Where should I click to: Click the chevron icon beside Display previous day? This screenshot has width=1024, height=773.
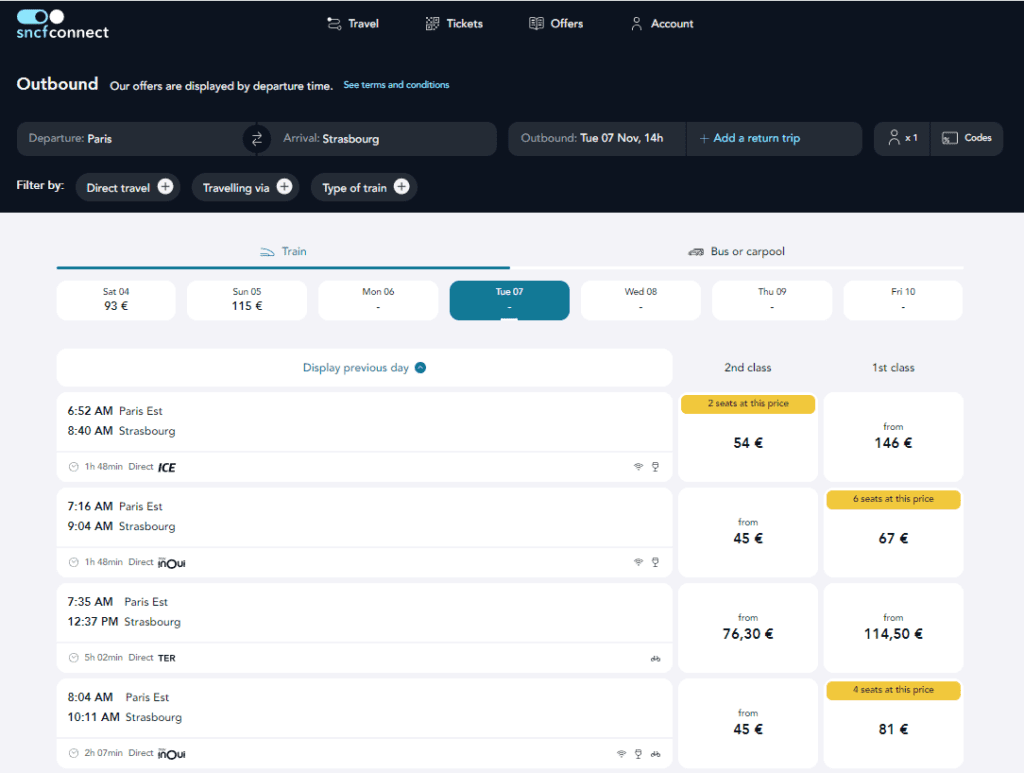click(420, 368)
